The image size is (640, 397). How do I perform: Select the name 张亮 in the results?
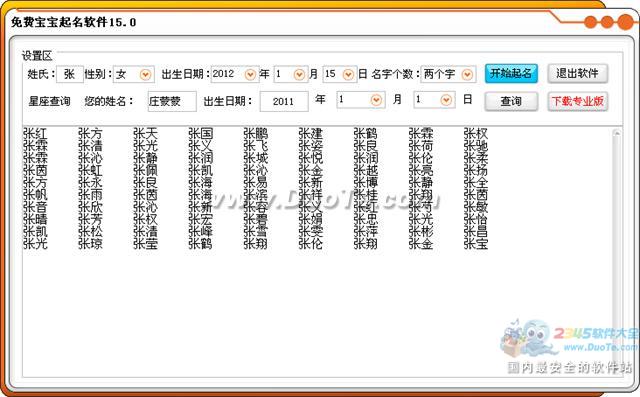(x=421, y=170)
